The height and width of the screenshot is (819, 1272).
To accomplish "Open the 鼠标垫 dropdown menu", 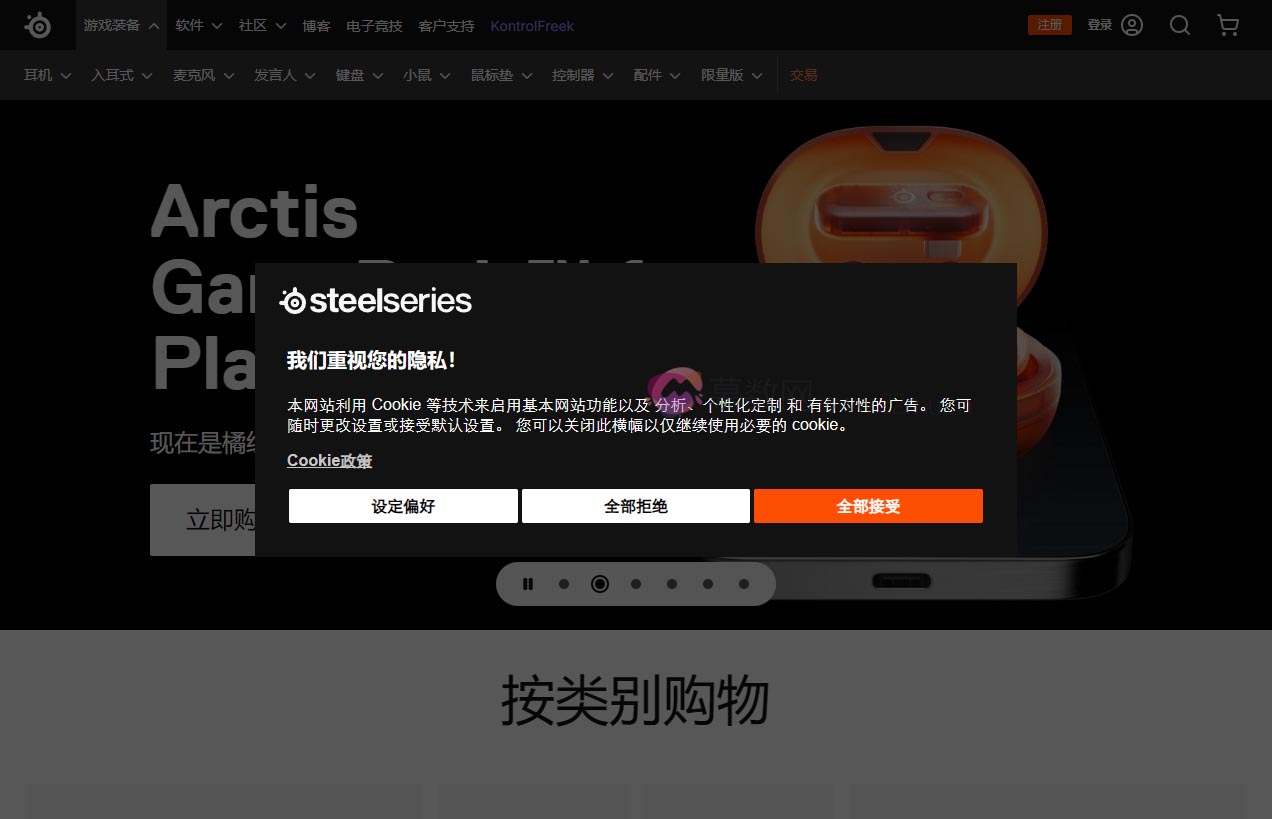I will [x=500, y=75].
